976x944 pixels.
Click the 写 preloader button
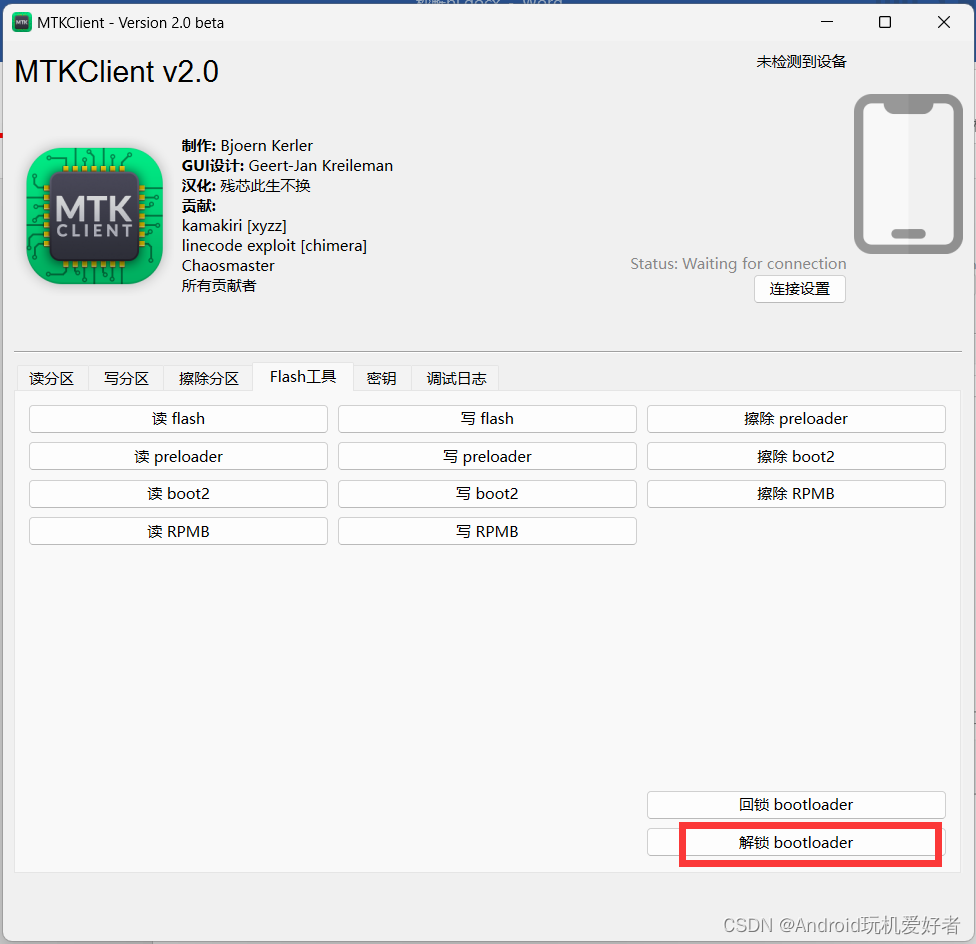(487, 457)
